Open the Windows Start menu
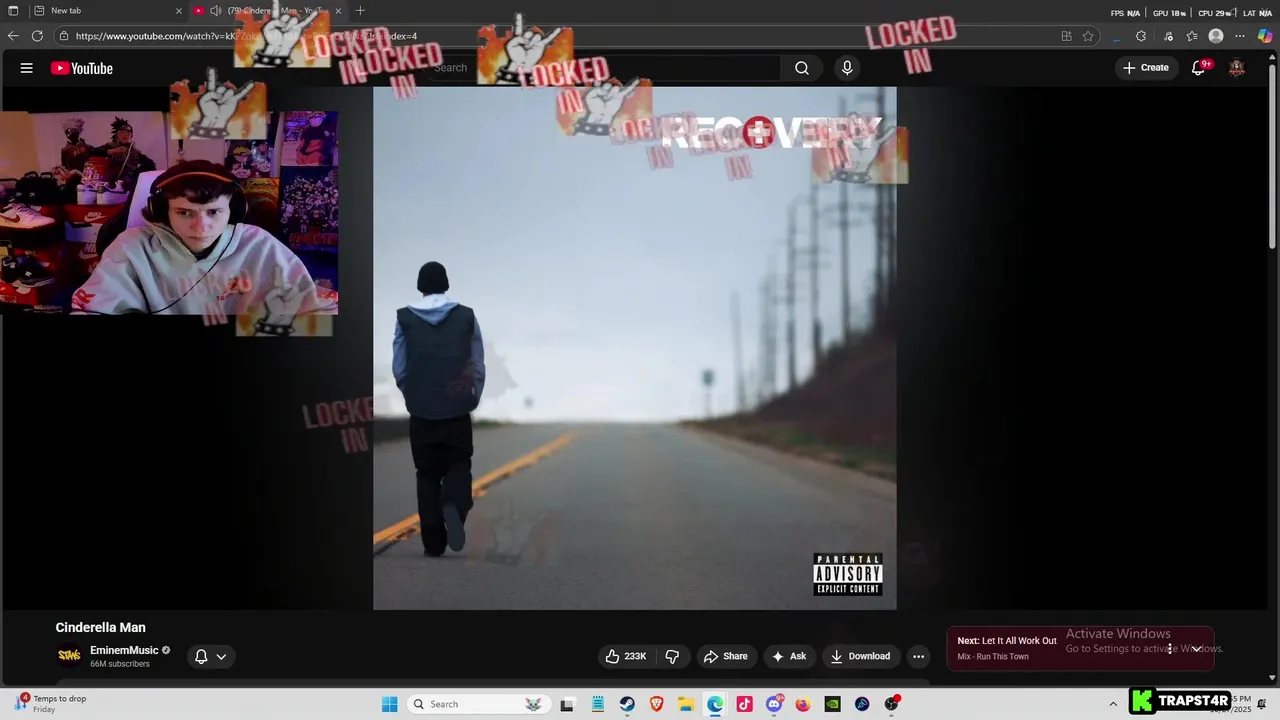The image size is (1280, 720). 390,704
